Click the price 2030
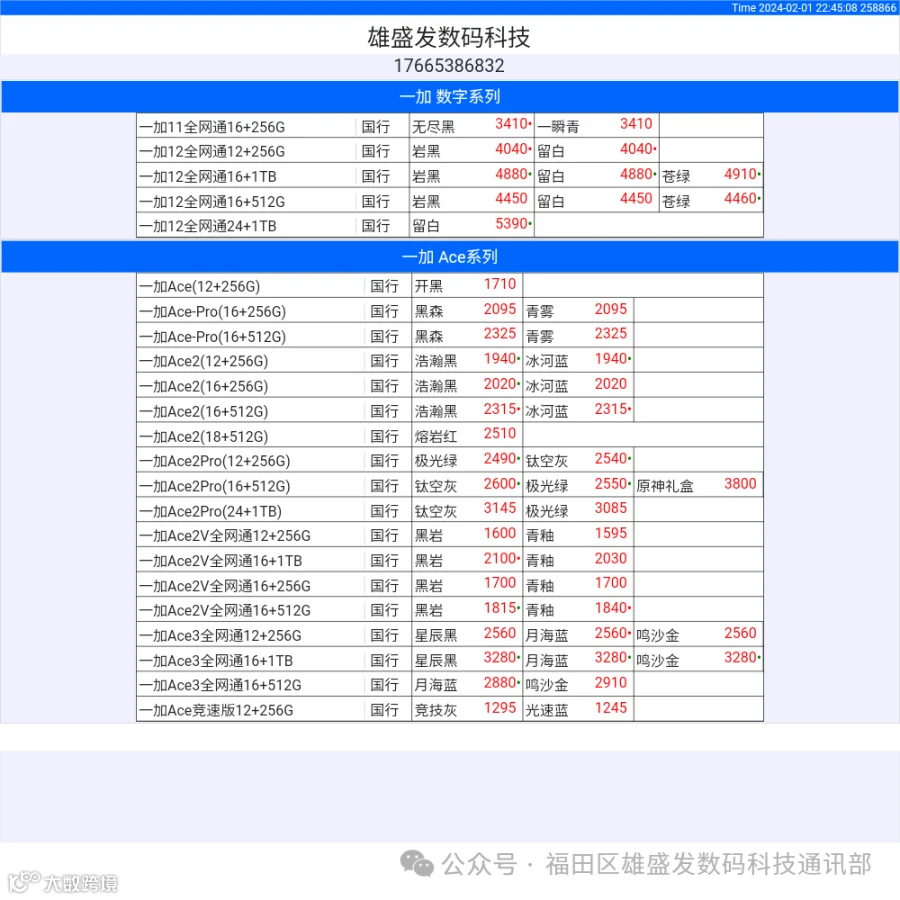This screenshot has width=900, height=900. pyautogui.click(x=611, y=558)
